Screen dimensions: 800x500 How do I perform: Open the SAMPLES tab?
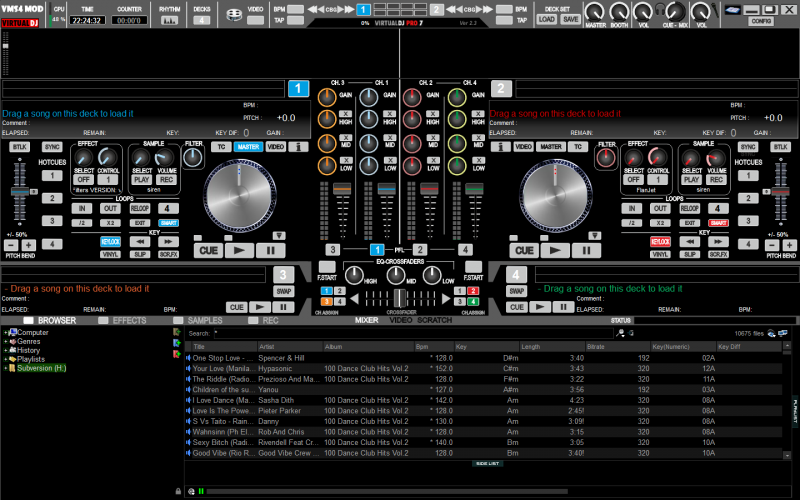coord(205,320)
